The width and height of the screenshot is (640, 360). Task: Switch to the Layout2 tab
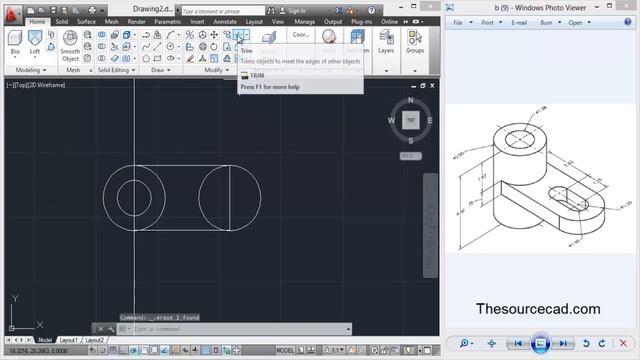click(94, 340)
